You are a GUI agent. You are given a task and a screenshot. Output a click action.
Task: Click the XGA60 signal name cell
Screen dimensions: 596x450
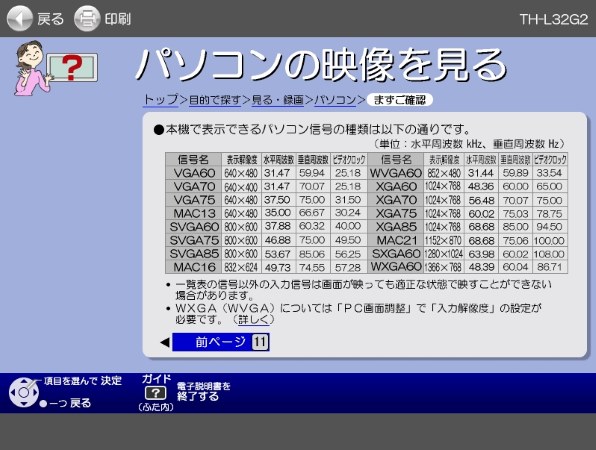point(396,187)
